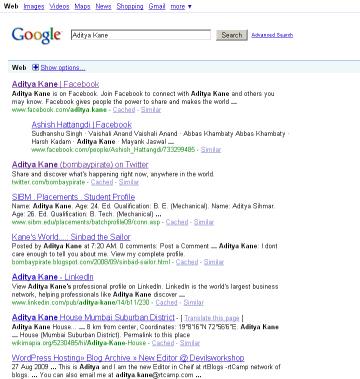
Task: Open Similar link for bombaypirate.blogspot.com result
Action: (x=214, y=262)
